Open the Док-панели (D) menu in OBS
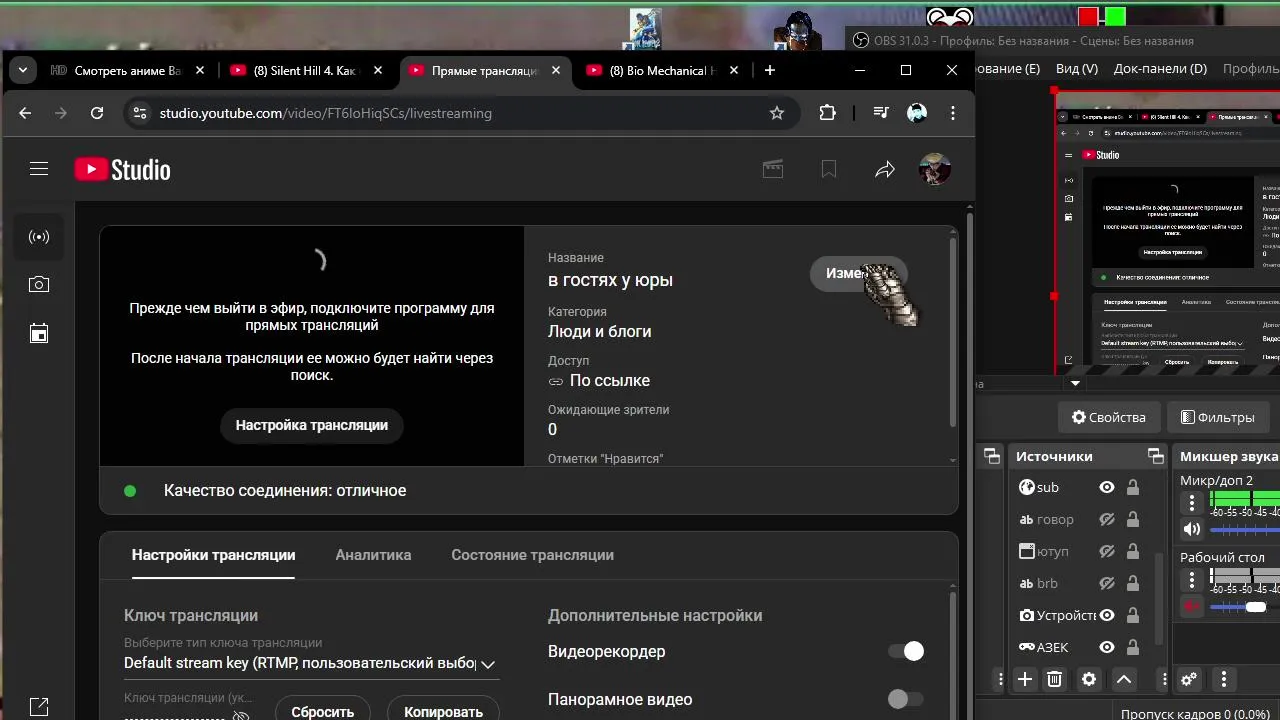This screenshot has height=720, width=1280. pyautogui.click(x=1160, y=69)
